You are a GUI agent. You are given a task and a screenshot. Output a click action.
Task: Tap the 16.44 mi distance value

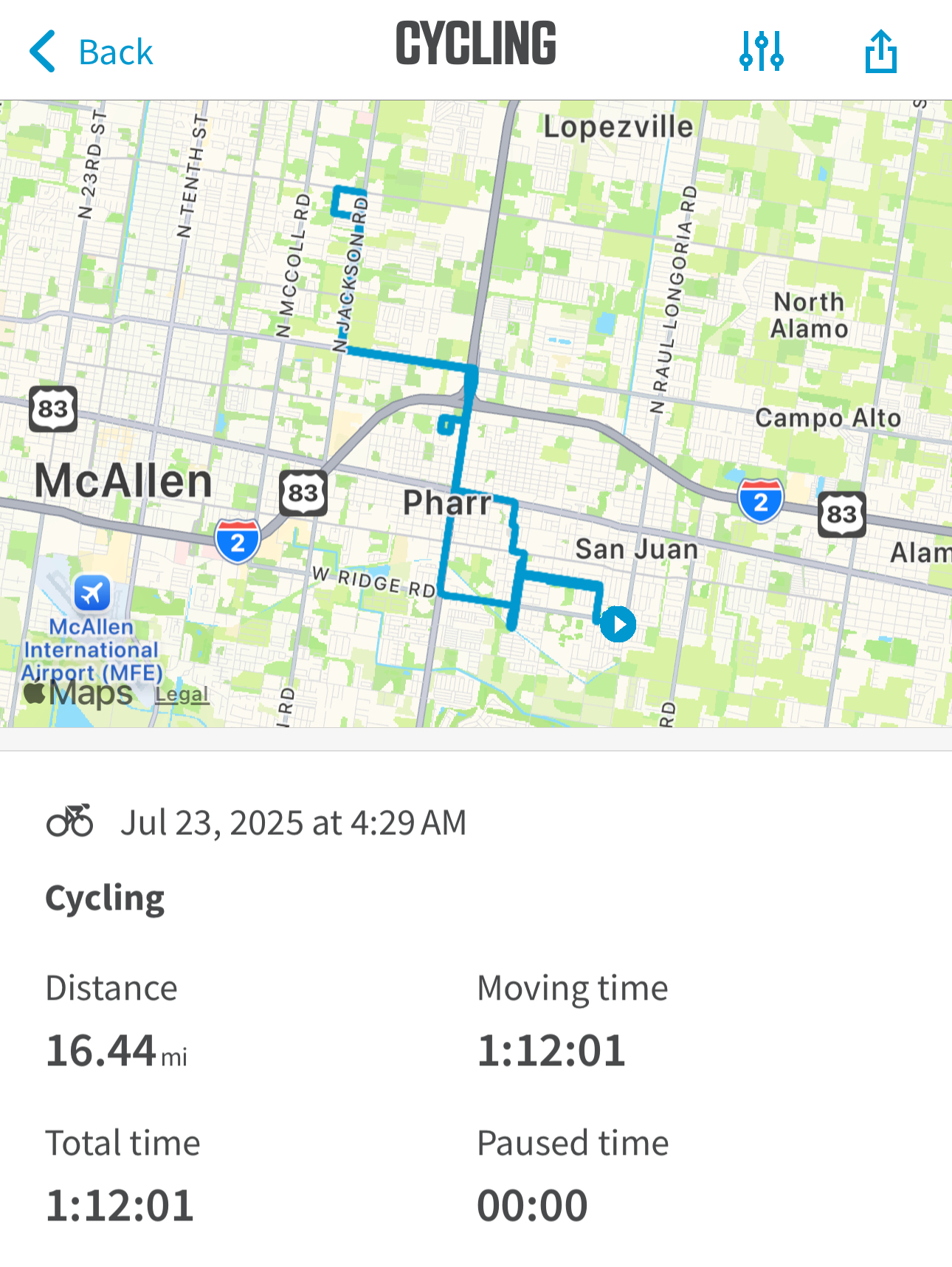pos(116,1051)
